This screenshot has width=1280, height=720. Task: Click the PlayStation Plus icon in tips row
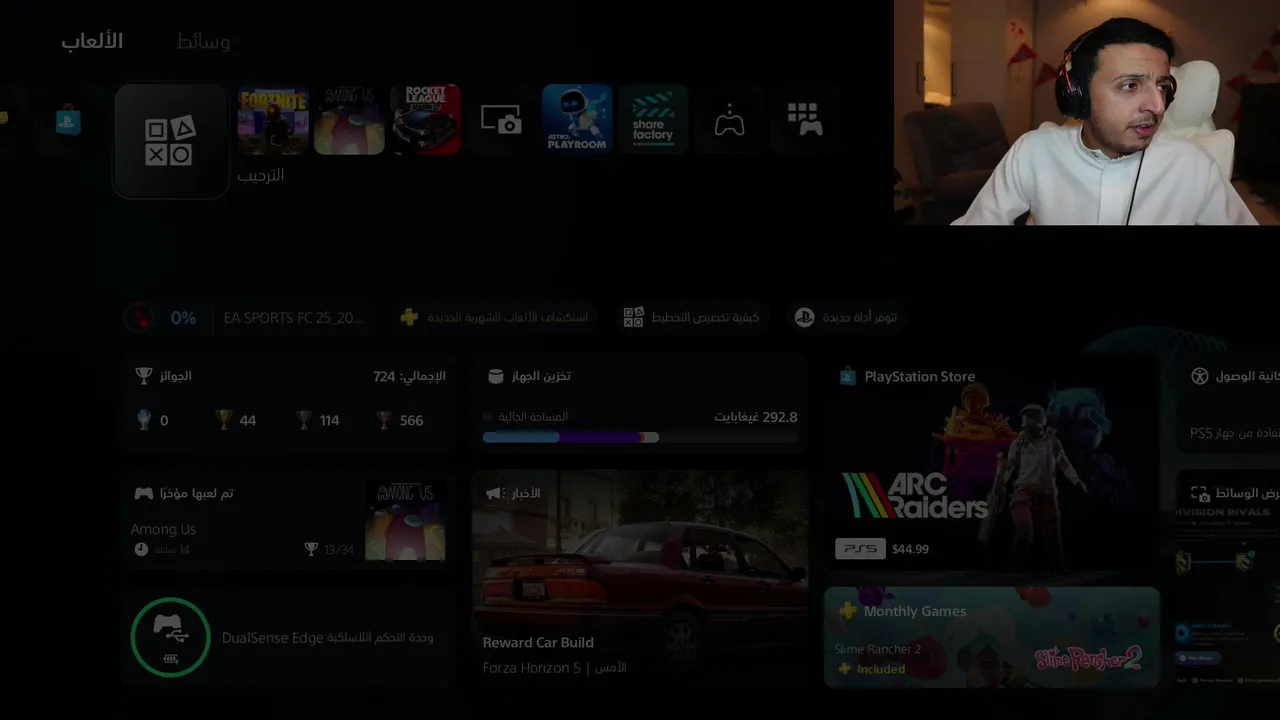coord(408,317)
